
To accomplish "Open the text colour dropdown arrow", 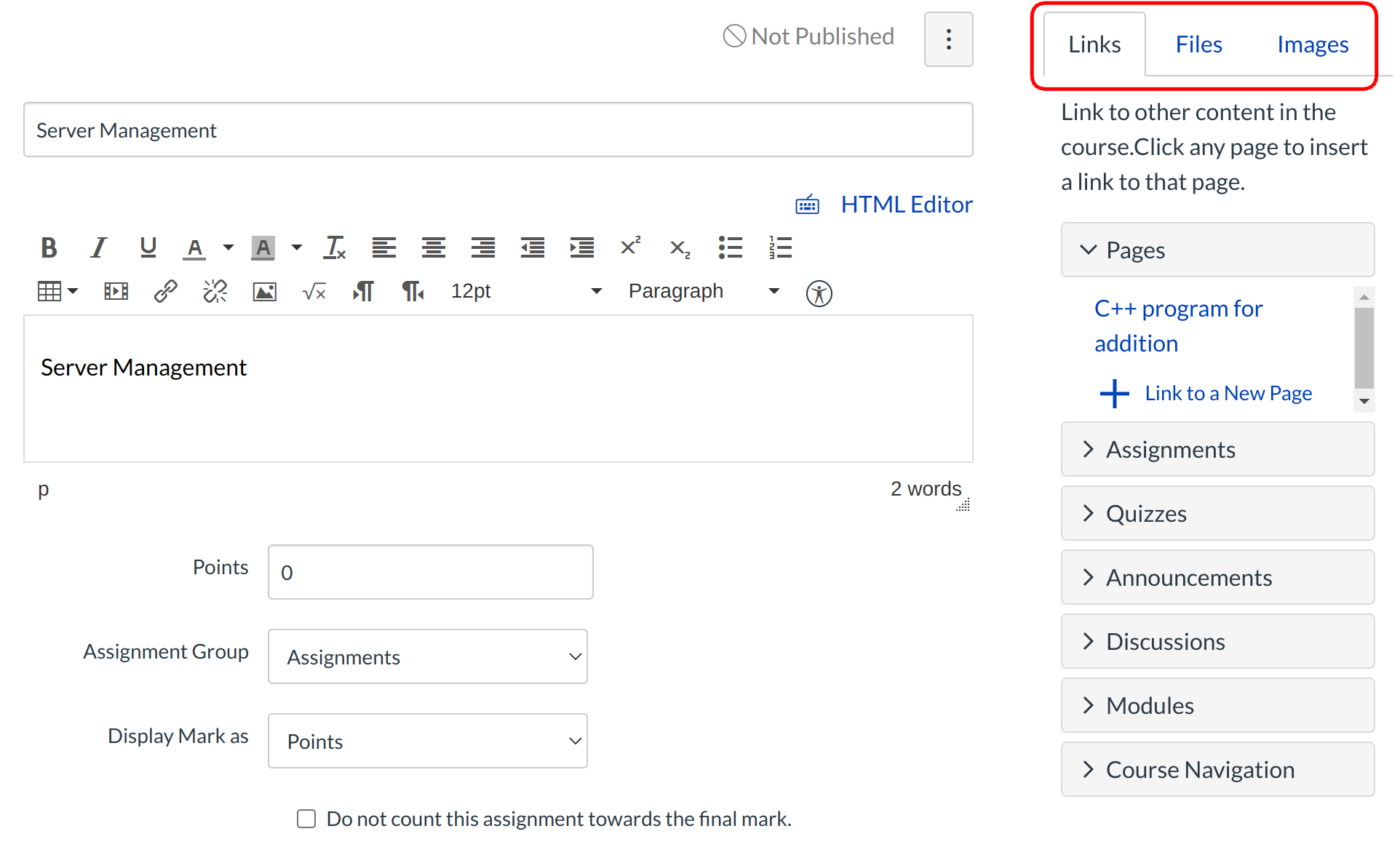I will 228,248.
